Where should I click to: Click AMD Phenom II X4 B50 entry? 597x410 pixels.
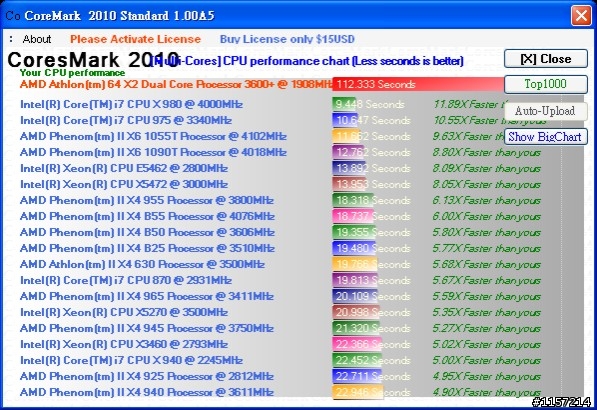click(147, 232)
